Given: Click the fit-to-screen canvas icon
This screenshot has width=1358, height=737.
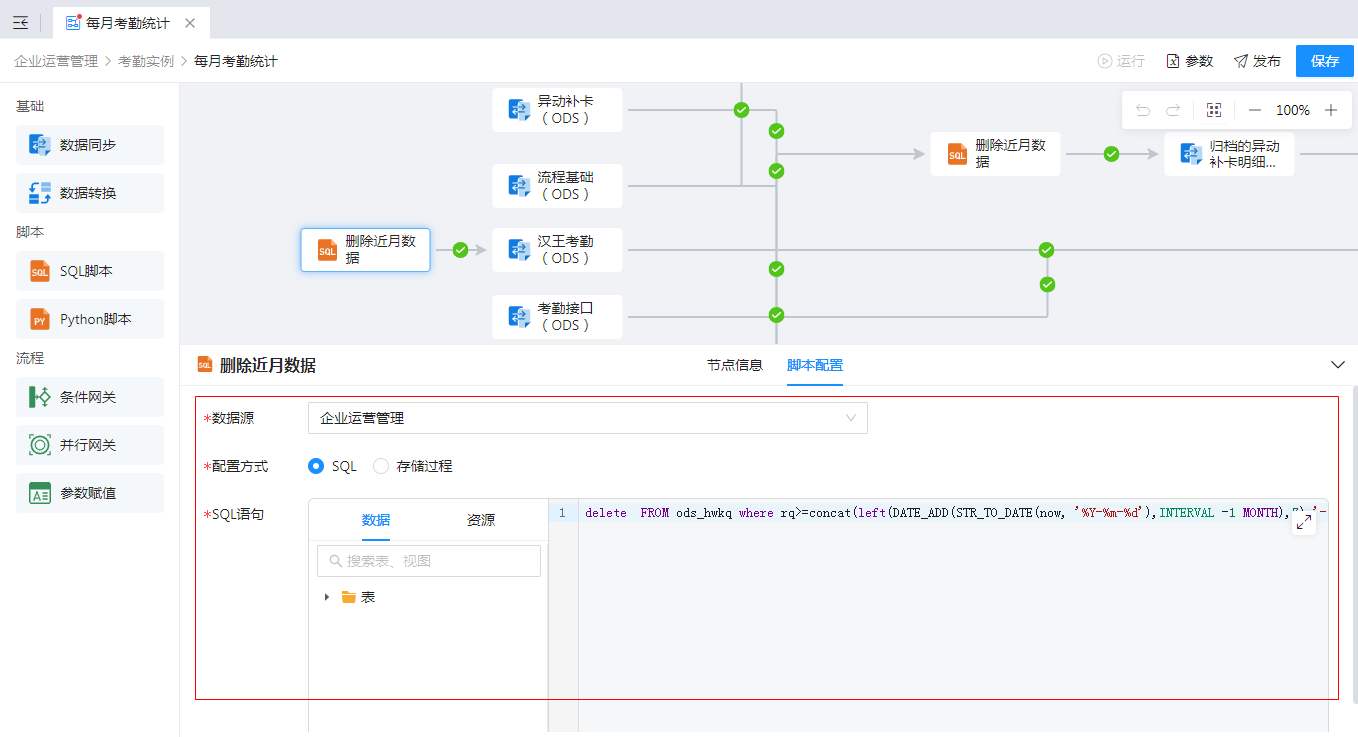Looking at the screenshot, I should tap(1214, 110).
